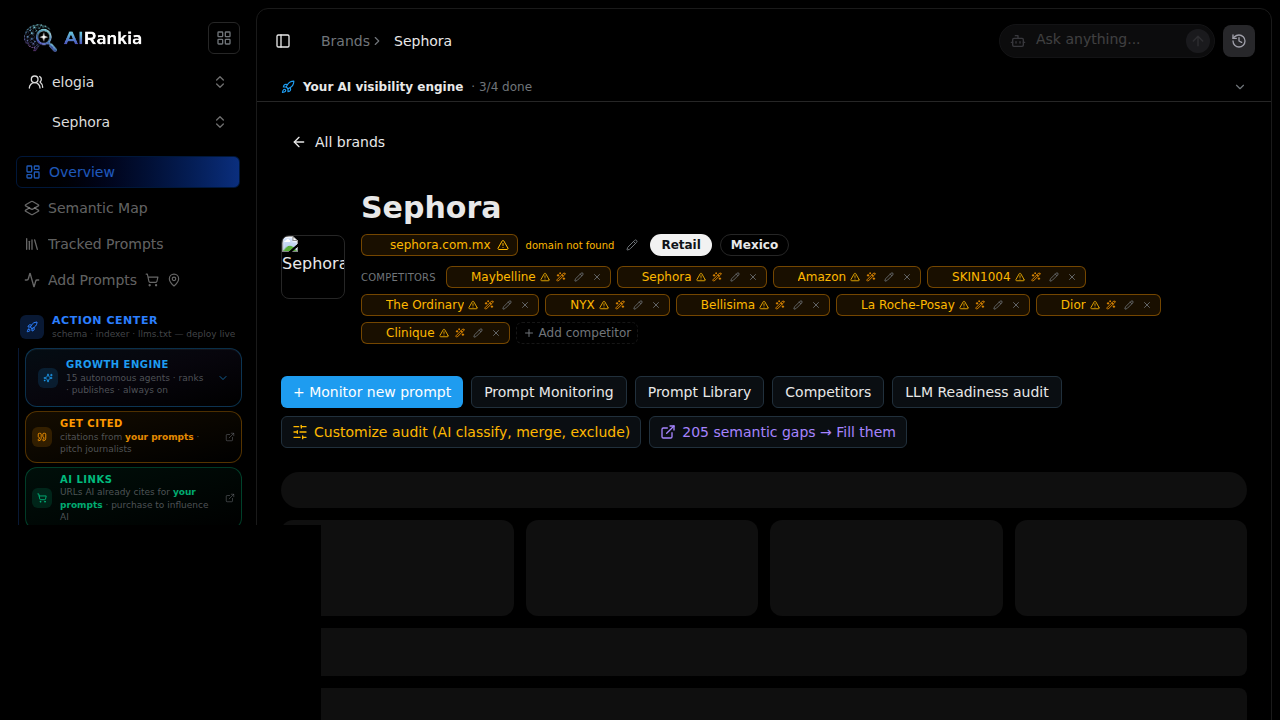The image size is (1280, 720).
Task: Open the Prompt Monitoring tab
Action: pos(549,392)
